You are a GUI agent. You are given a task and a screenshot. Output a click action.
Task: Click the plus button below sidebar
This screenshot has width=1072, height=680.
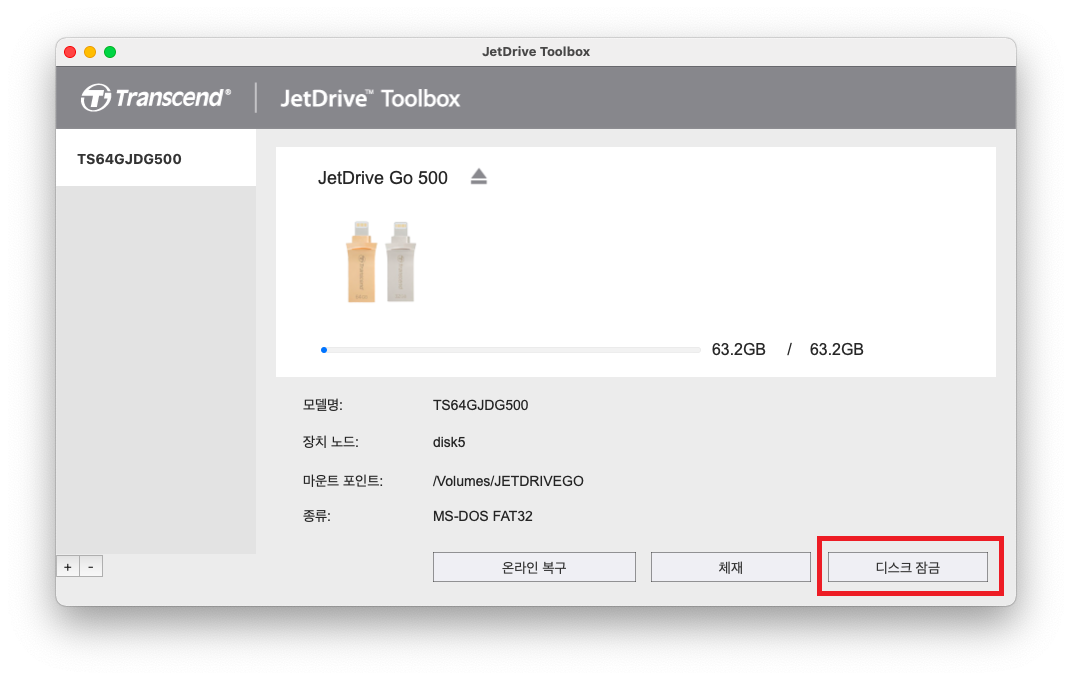point(68,567)
